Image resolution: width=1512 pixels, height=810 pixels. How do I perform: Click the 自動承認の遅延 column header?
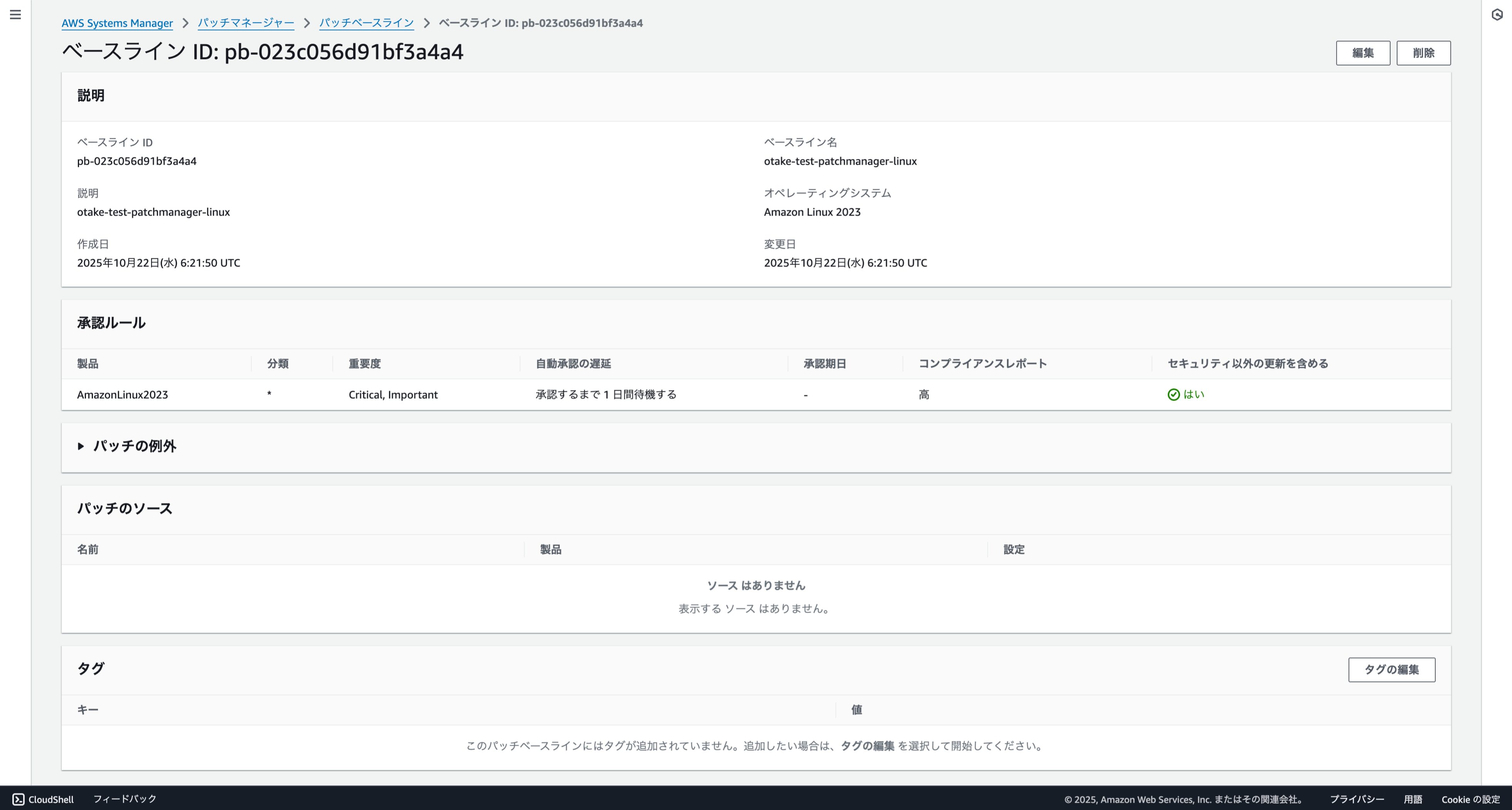click(x=573, y=364)
